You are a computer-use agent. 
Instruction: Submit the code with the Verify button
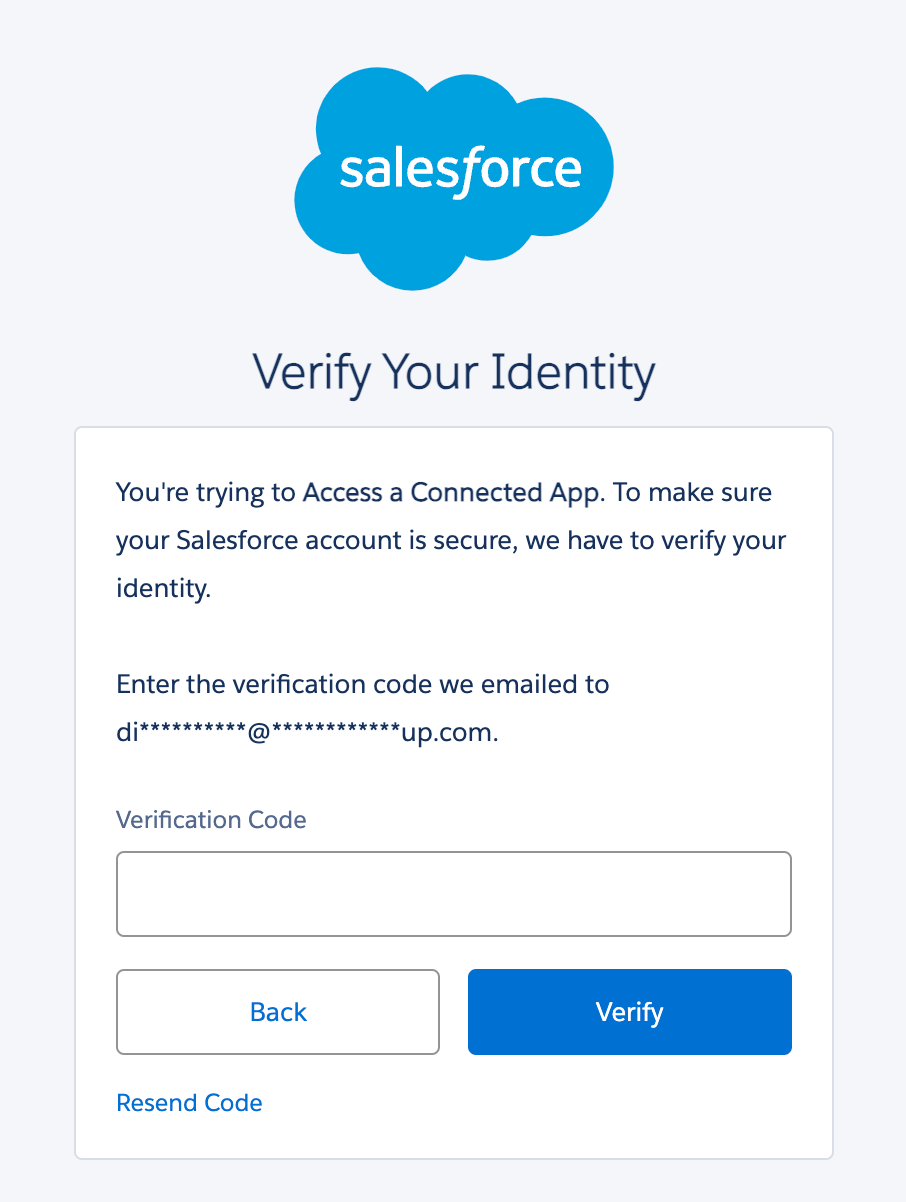pyautogui.click(x=629, y=1012)
